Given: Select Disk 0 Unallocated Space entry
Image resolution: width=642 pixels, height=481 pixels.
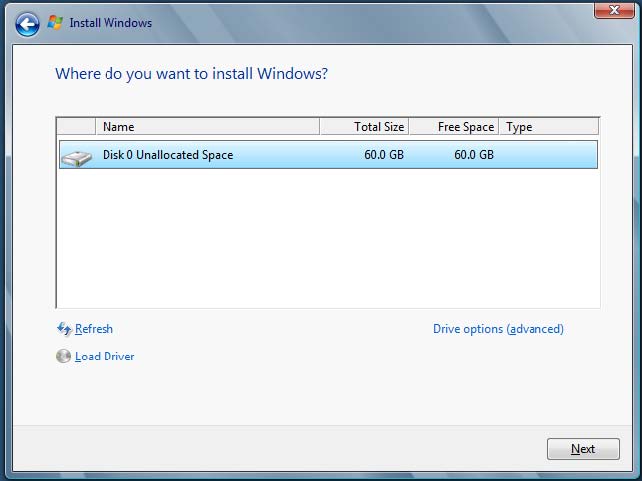Looking at the screenshot, I should pos(168,155).
